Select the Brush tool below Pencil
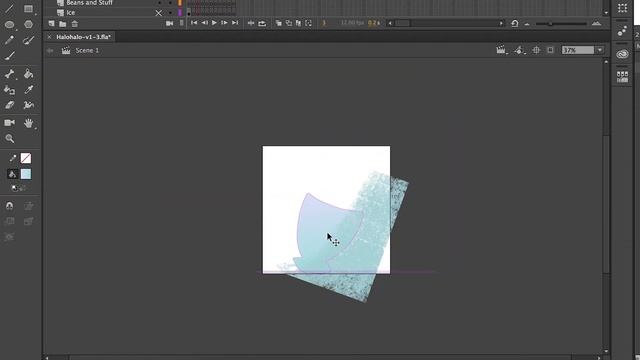Viewport: 640px width, 360px height. 9,56
